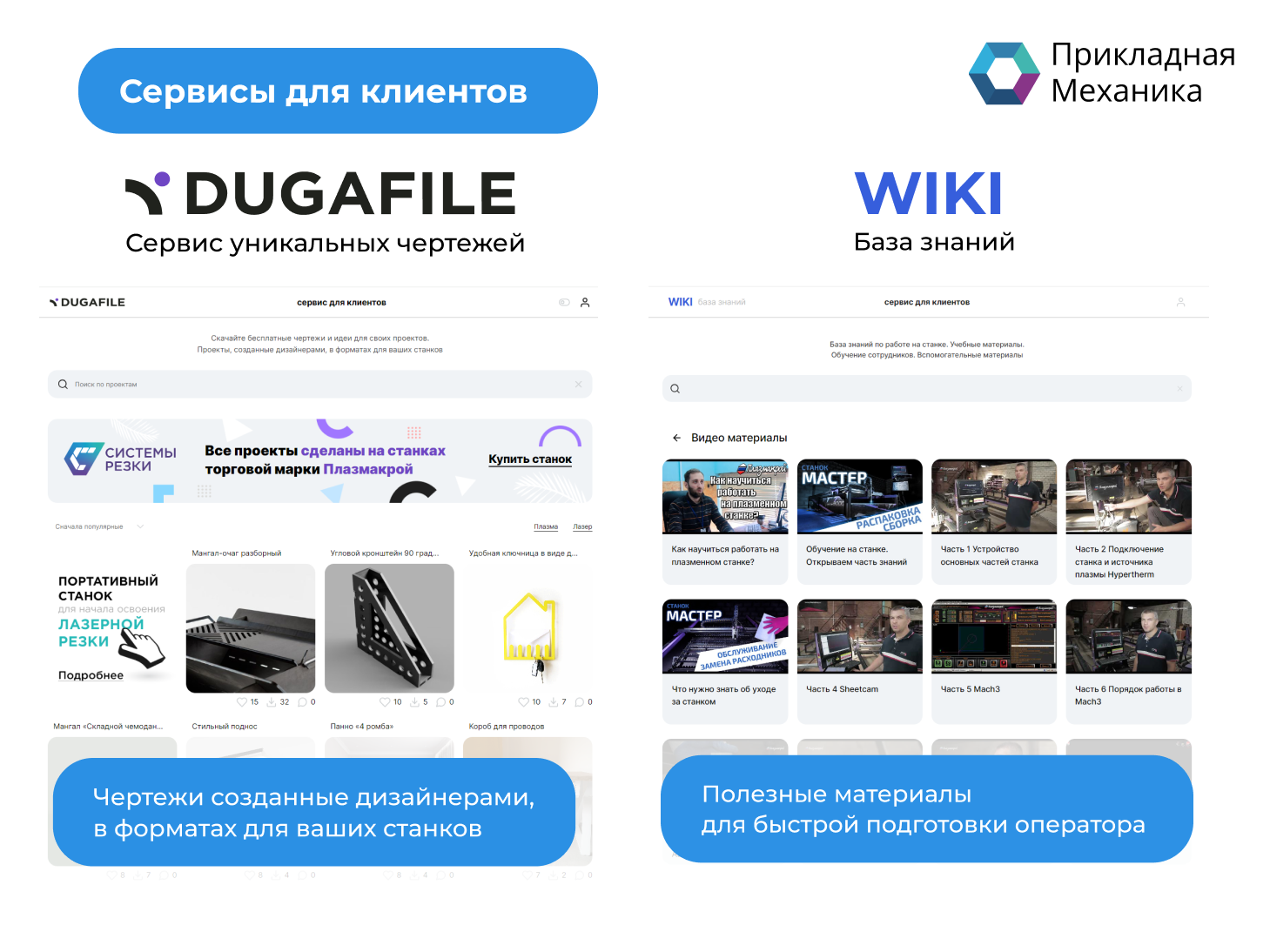Type in the Поиск по проектам field
1270x952 pixels.
pos(313,385)
